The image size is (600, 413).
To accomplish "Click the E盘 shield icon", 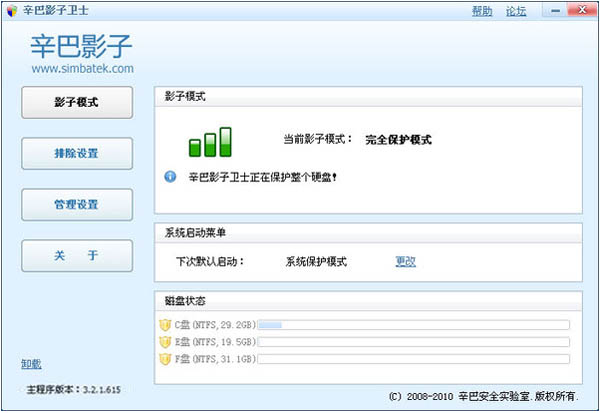I will (x=165, y=341).
